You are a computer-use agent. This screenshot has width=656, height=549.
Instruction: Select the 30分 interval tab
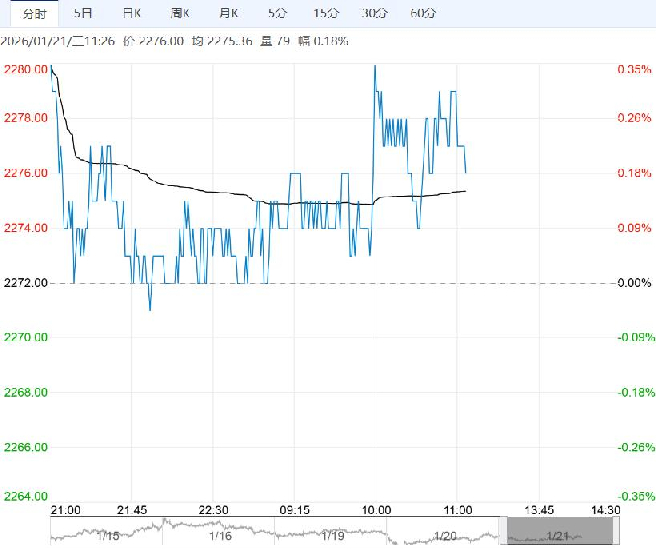point(375,13)
